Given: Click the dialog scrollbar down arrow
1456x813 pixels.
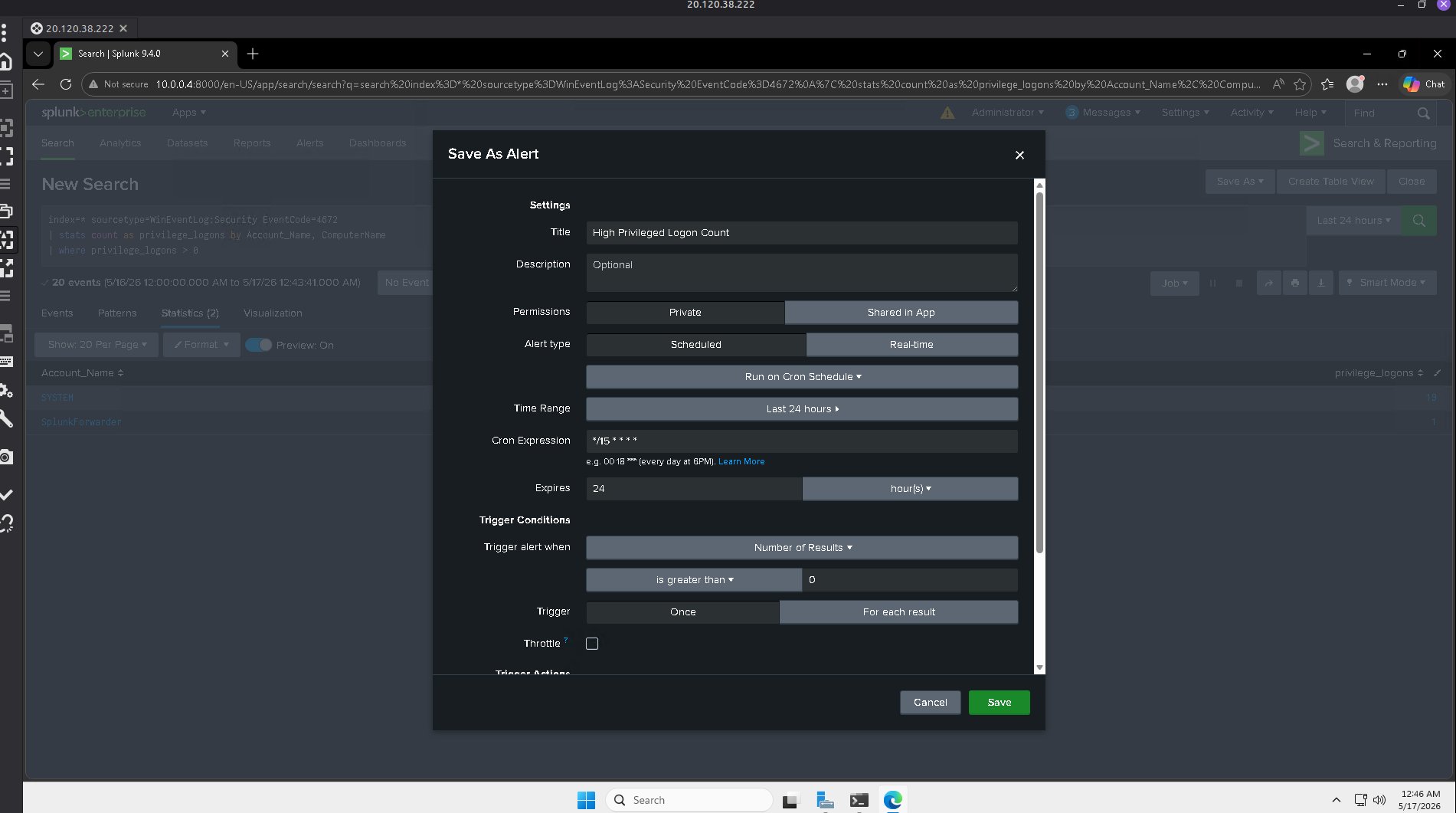Looking at the screenshot, I should tap(1039, 668).
